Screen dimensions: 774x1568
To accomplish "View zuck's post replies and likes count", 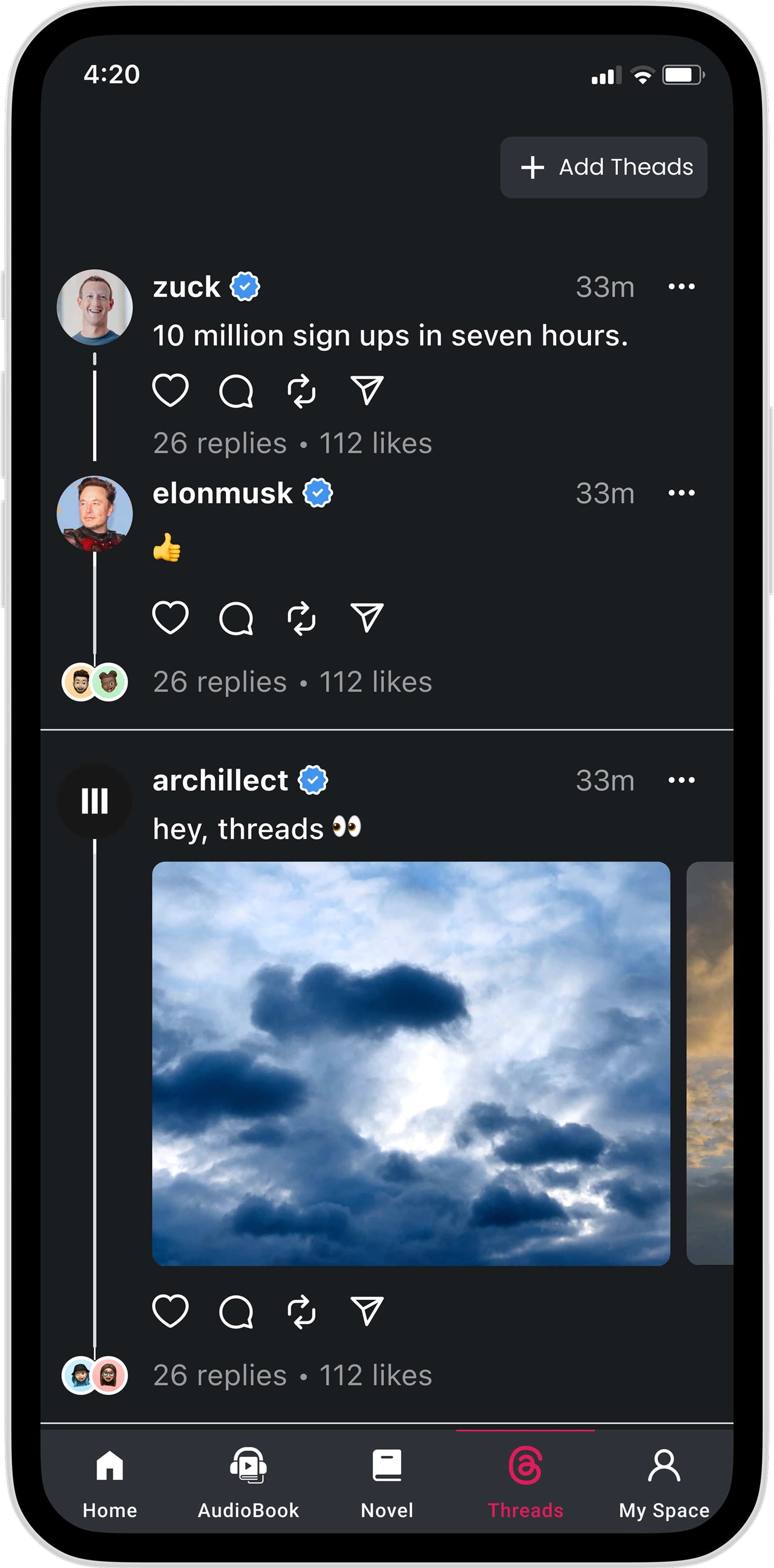I will coord(292,443).
